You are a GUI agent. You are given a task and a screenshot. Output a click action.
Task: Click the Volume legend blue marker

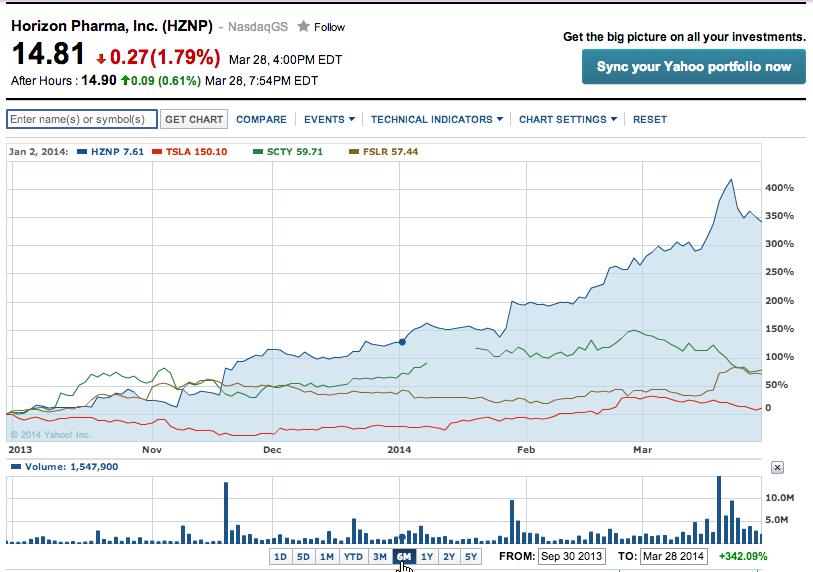click(16, 467)
